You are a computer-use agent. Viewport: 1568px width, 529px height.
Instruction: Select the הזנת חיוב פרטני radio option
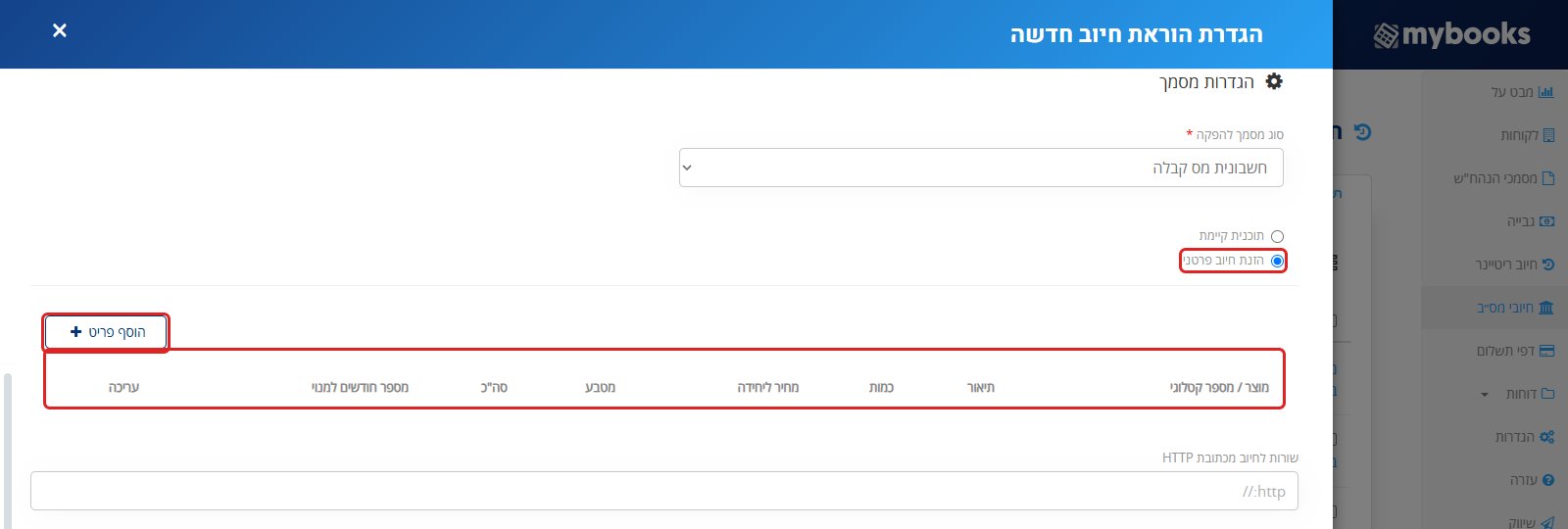pos(1277,261)
